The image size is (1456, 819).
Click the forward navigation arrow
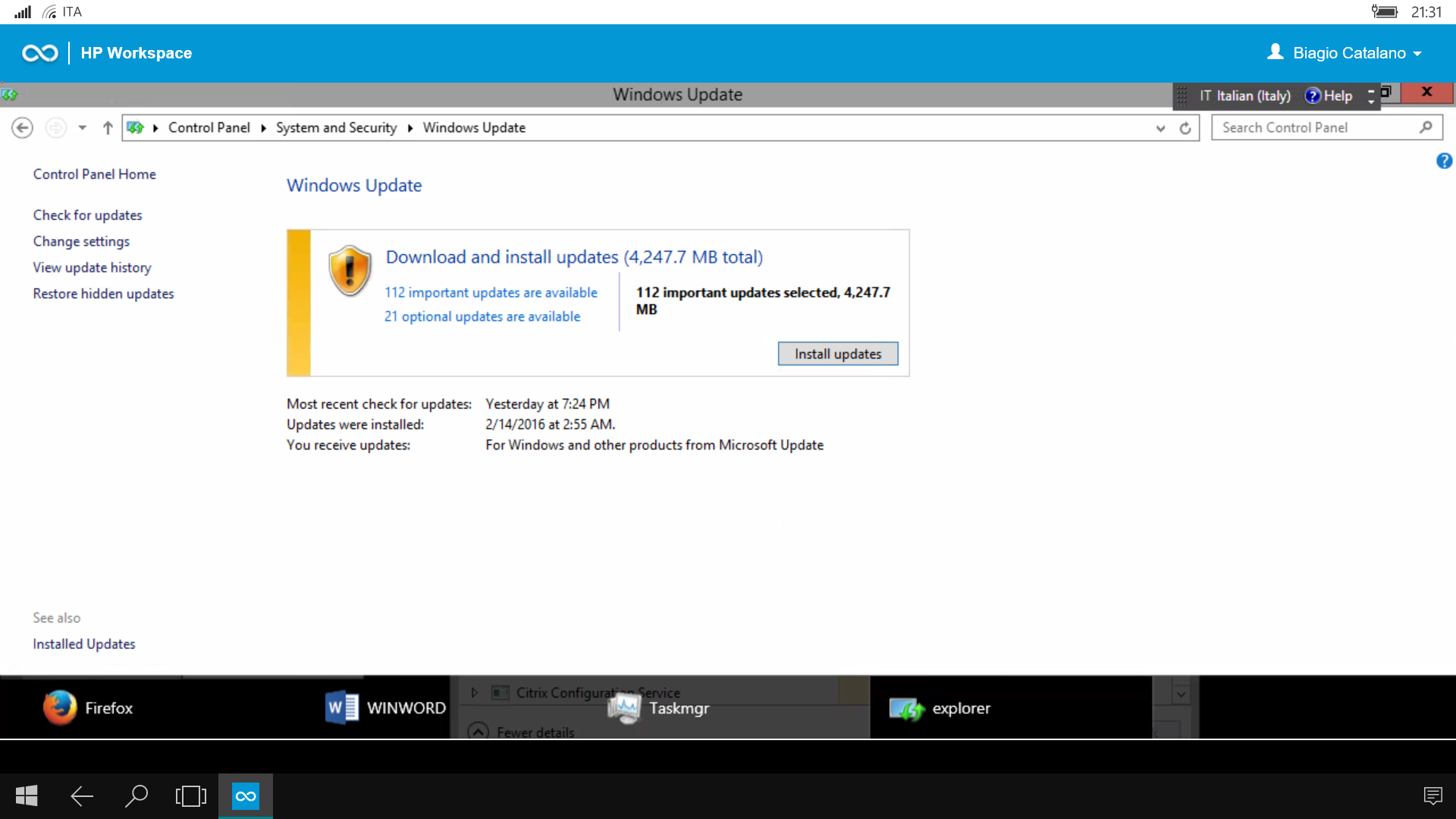(x=56, y=127)
